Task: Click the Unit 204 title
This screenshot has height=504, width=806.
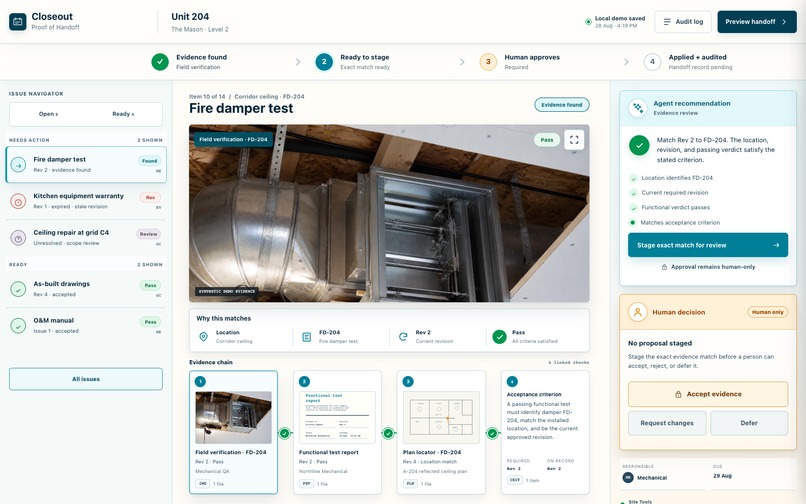Action: click(190, 16)
